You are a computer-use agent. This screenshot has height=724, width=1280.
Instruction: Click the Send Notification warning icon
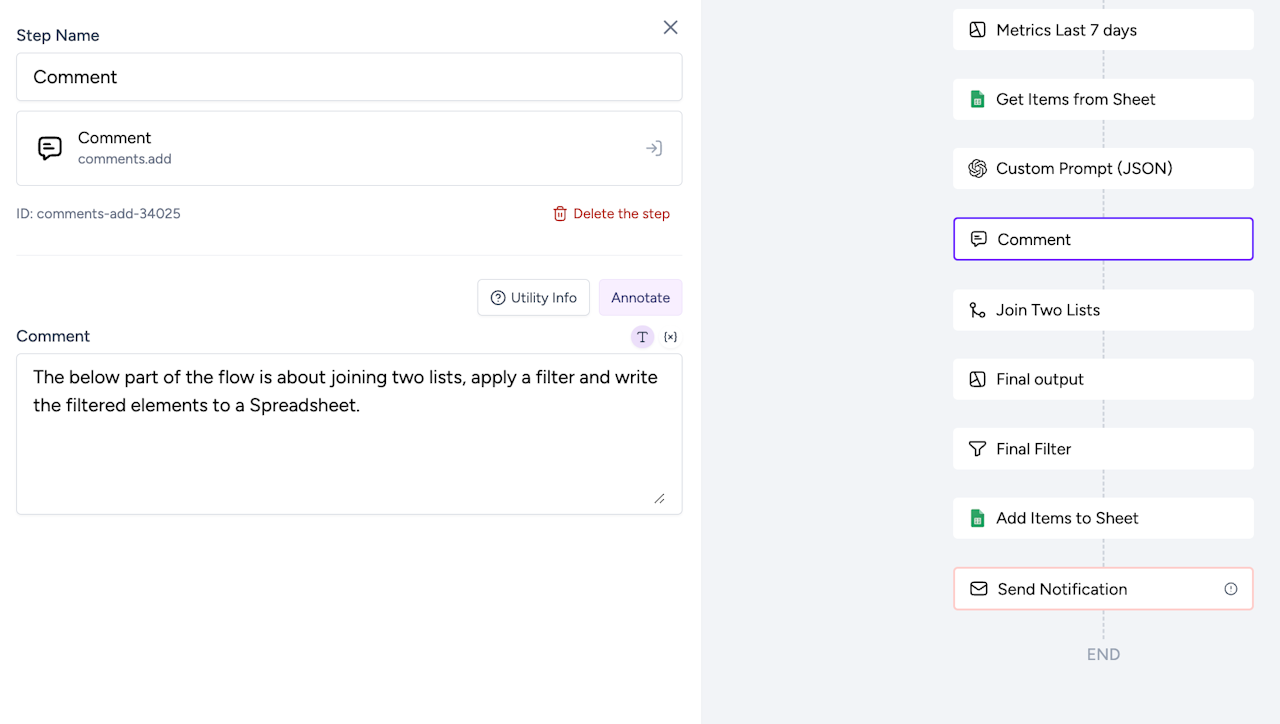pos(1231,589)
